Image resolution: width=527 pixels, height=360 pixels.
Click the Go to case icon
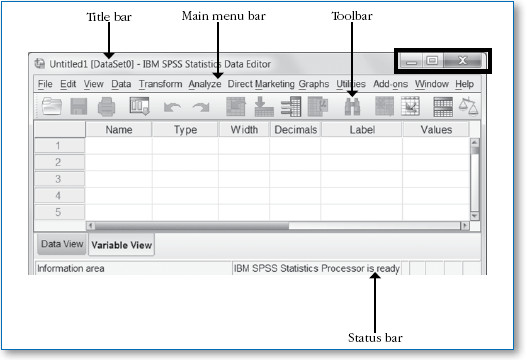coord(236,107)
